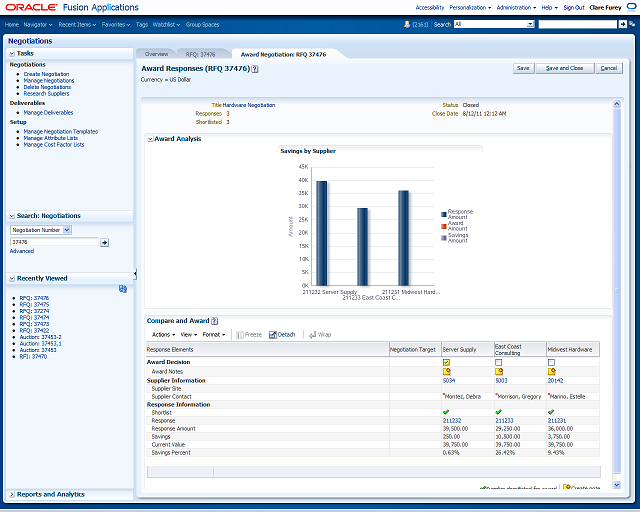Open the View menu in Compare and Award
The image size is (640, 512).
(x=189, y=335)
